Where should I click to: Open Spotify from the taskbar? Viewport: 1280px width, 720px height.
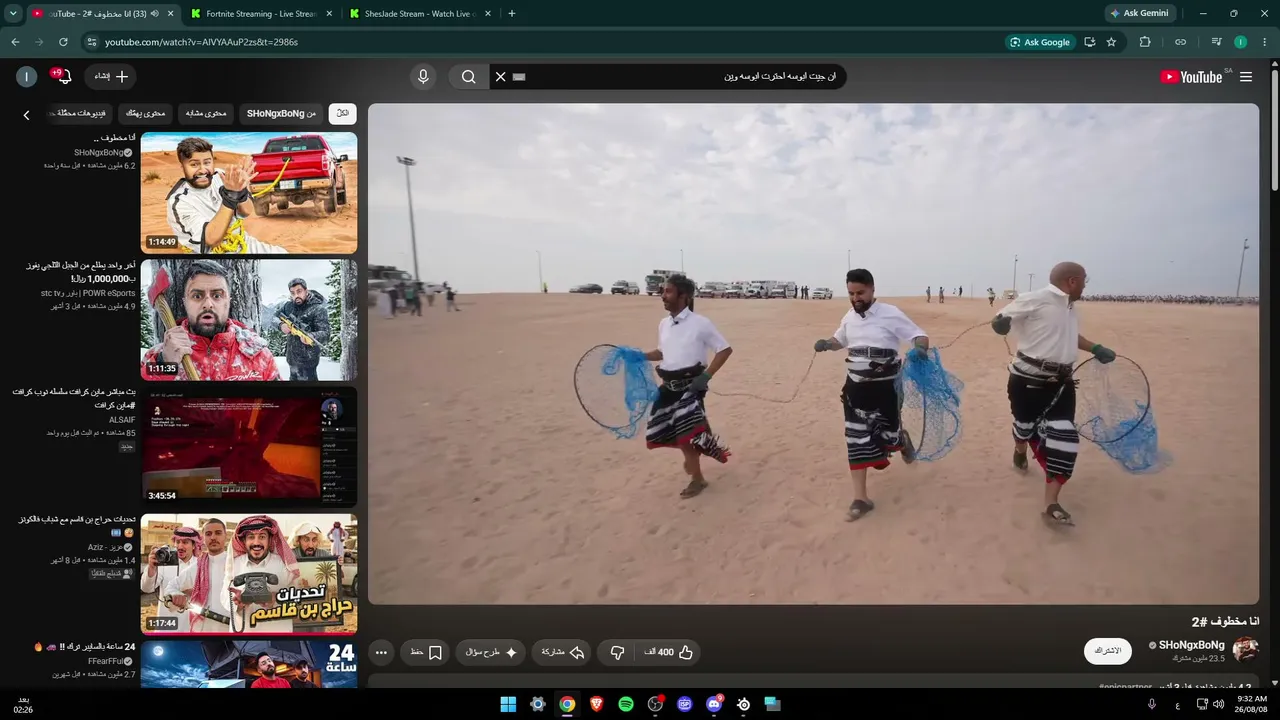click(626, 704)
